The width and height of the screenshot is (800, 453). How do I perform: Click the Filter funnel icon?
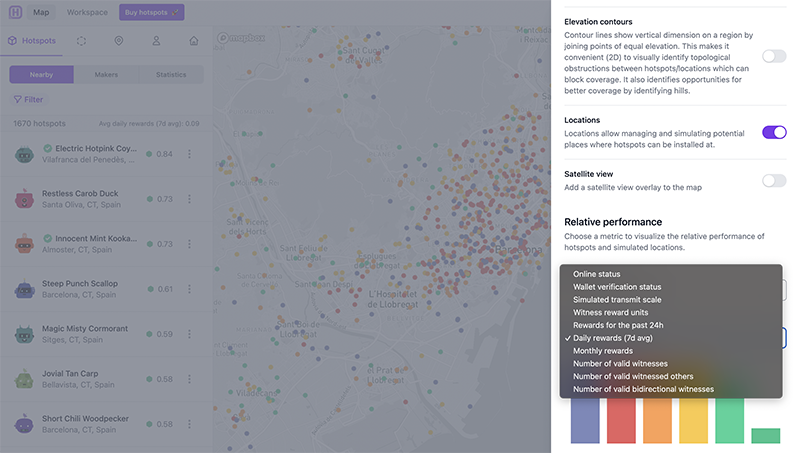click(17, 100)
